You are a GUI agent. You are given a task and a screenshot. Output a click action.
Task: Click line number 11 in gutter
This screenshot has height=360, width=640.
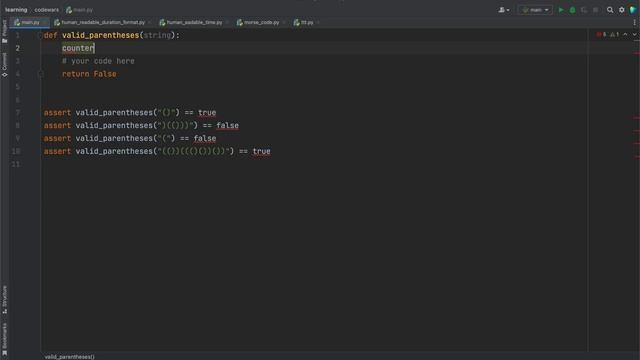pyautogui.click(x=16, y=164)
